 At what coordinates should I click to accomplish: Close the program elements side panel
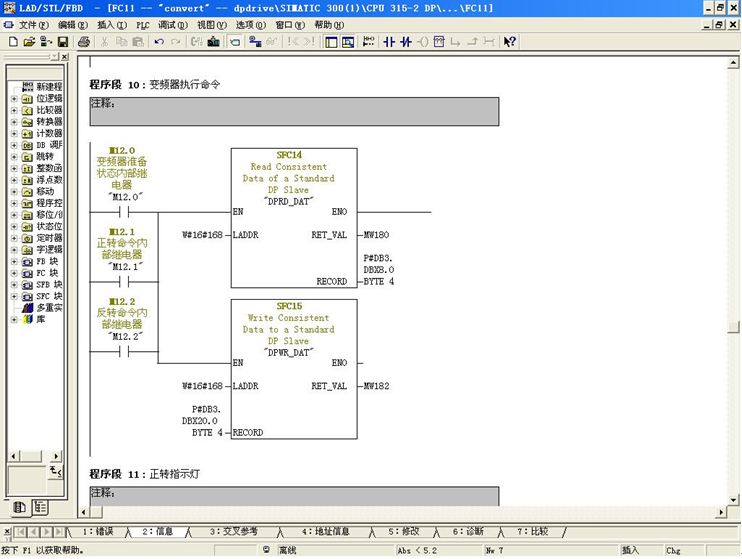(x=65, y=58)
